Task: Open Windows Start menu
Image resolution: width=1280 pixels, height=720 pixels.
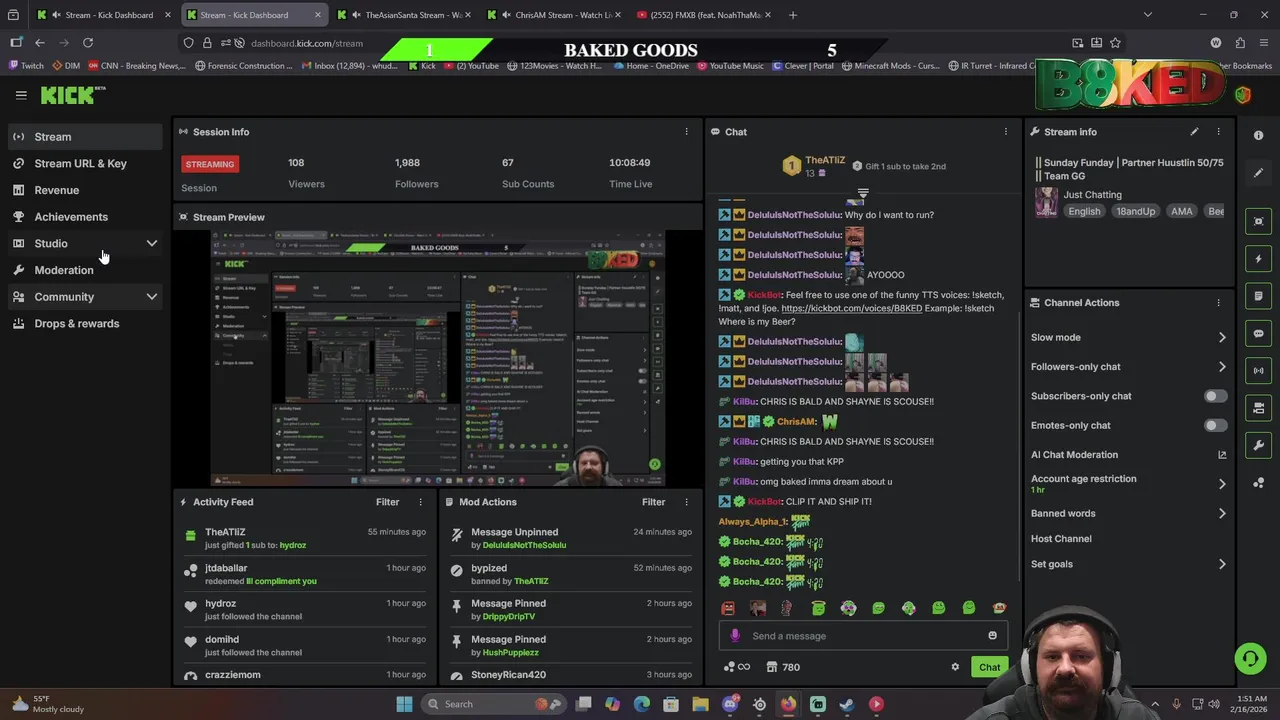Action: (x=404, y=704)
